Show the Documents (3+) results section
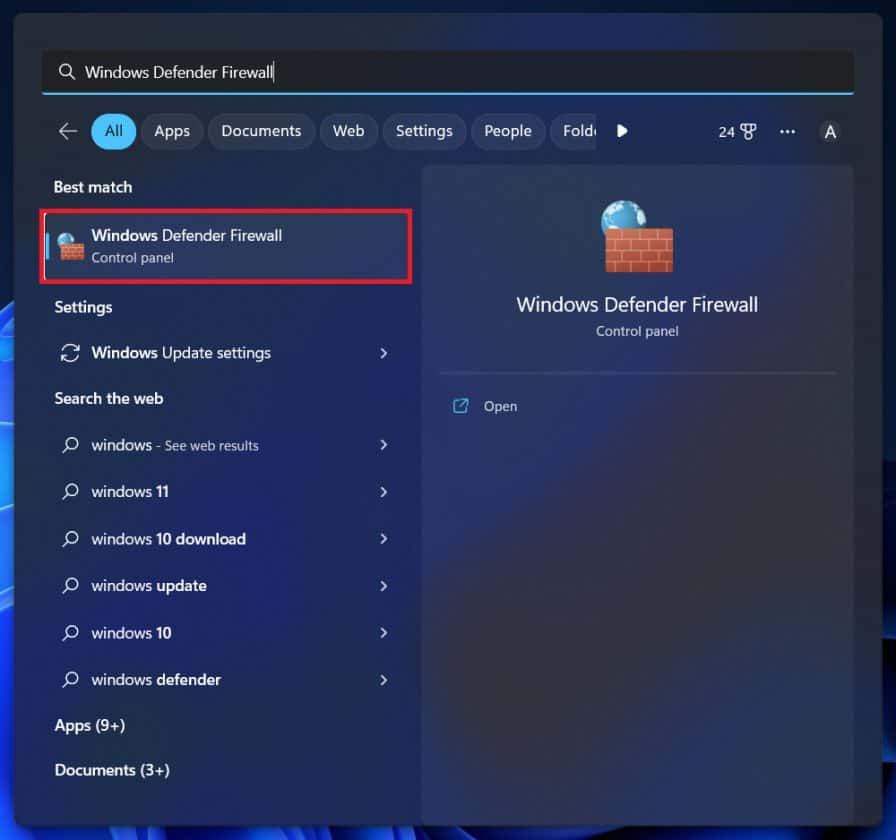The width and height of the screenshot is (896, 840). point(112,770)
